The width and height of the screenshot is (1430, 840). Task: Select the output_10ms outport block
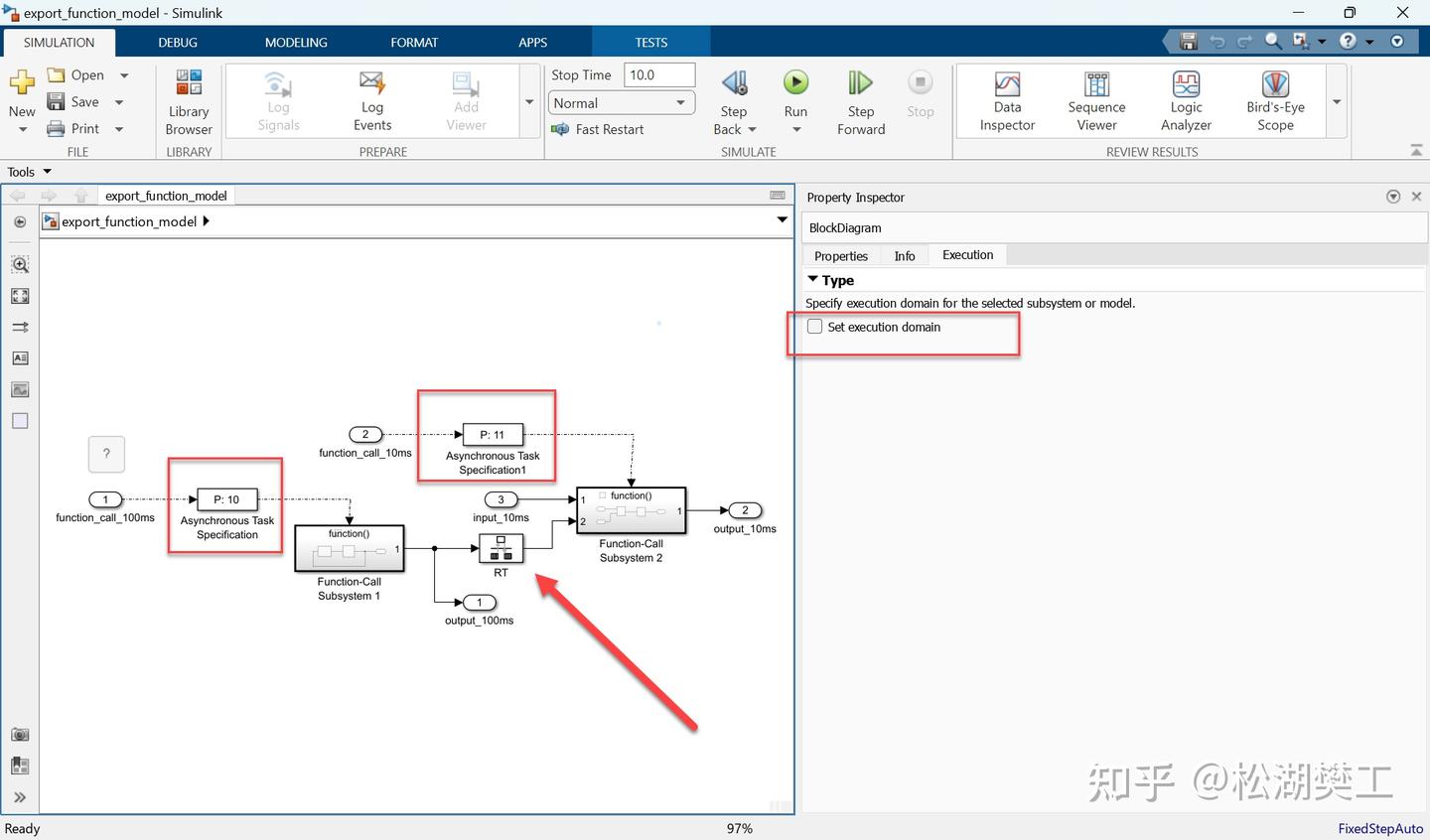click(745, 510)
